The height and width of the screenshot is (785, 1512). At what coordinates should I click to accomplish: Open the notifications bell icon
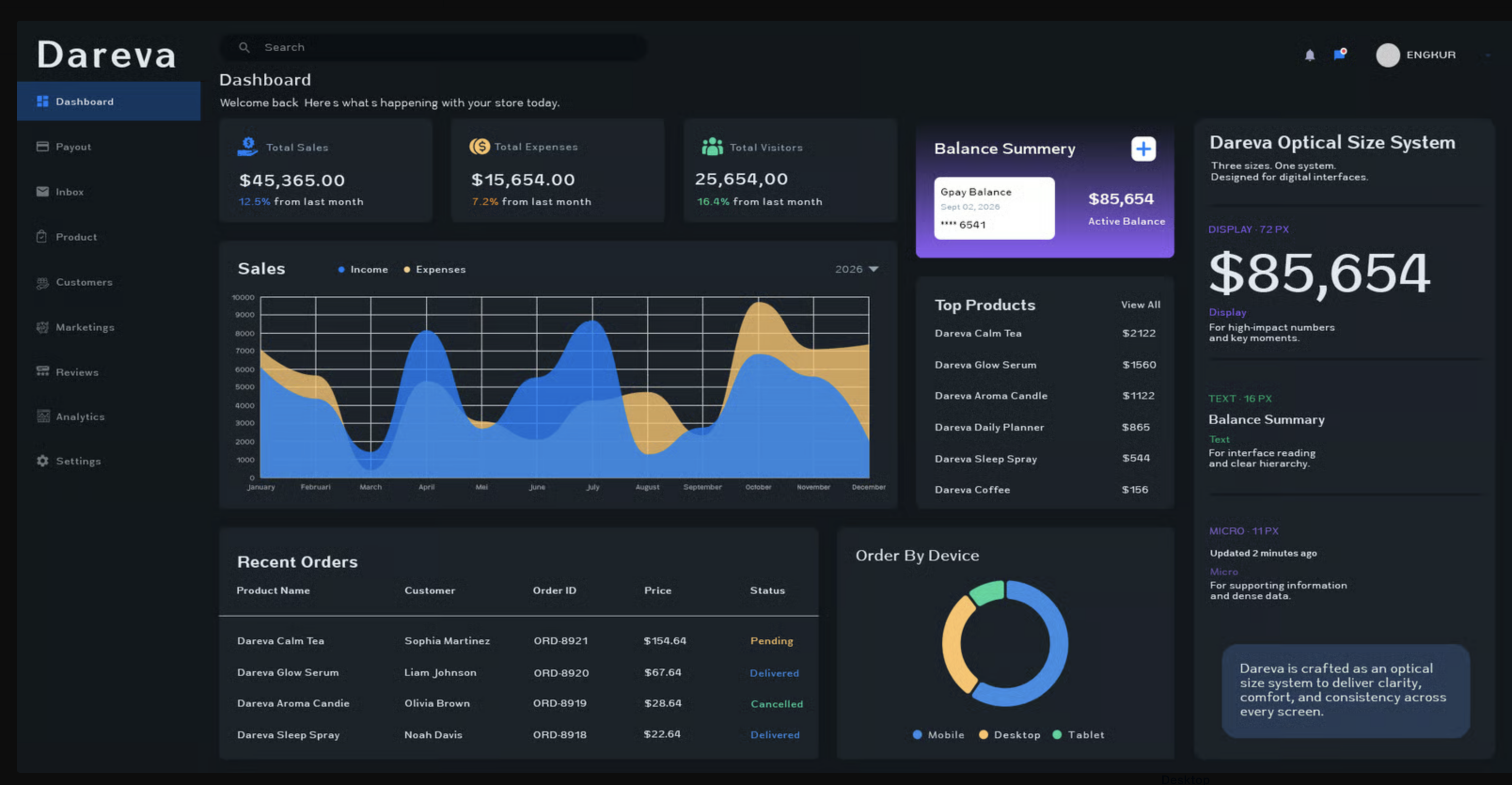(x=1309, y=55)
